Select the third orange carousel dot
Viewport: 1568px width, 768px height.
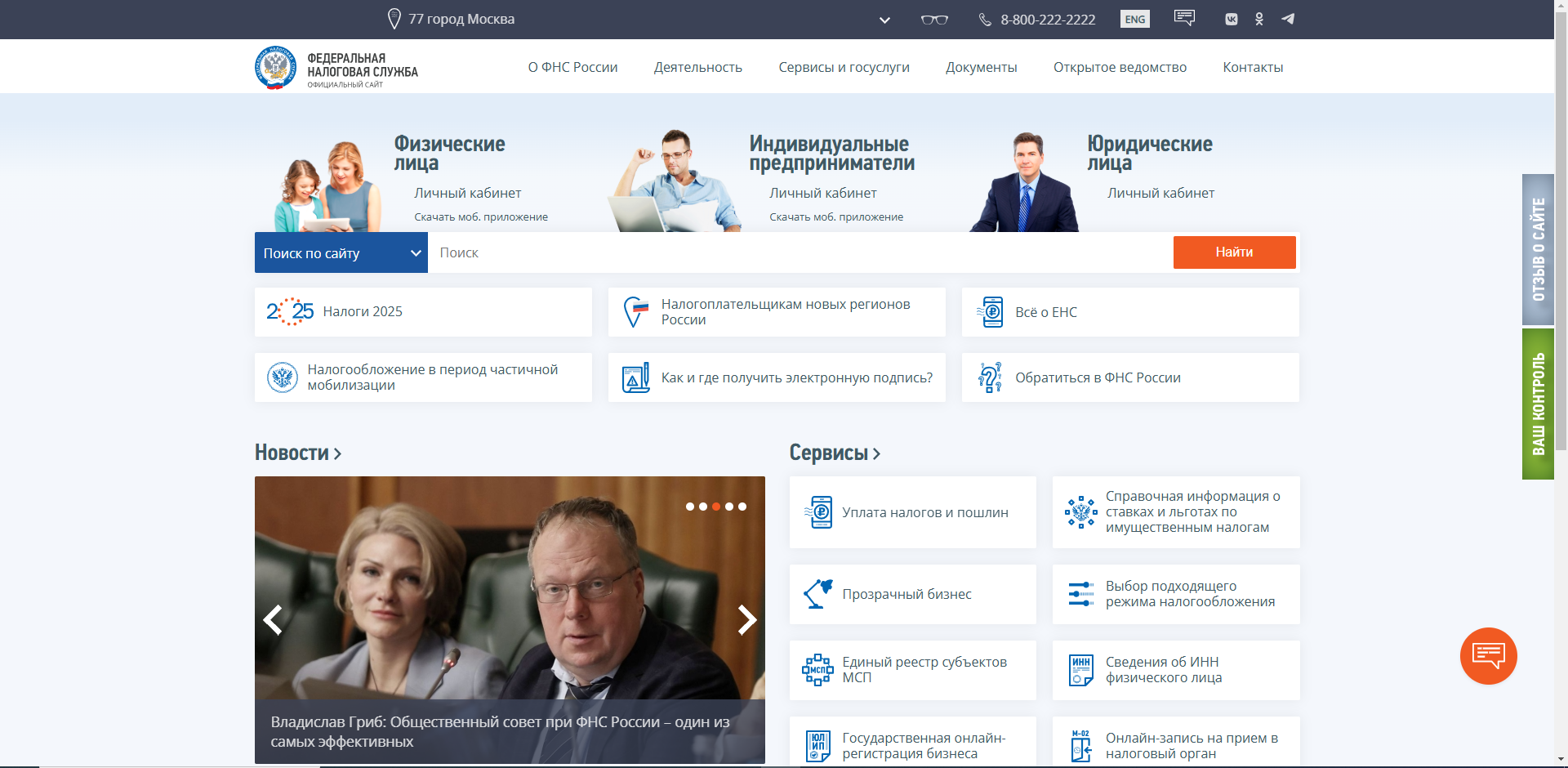point(716,507)
